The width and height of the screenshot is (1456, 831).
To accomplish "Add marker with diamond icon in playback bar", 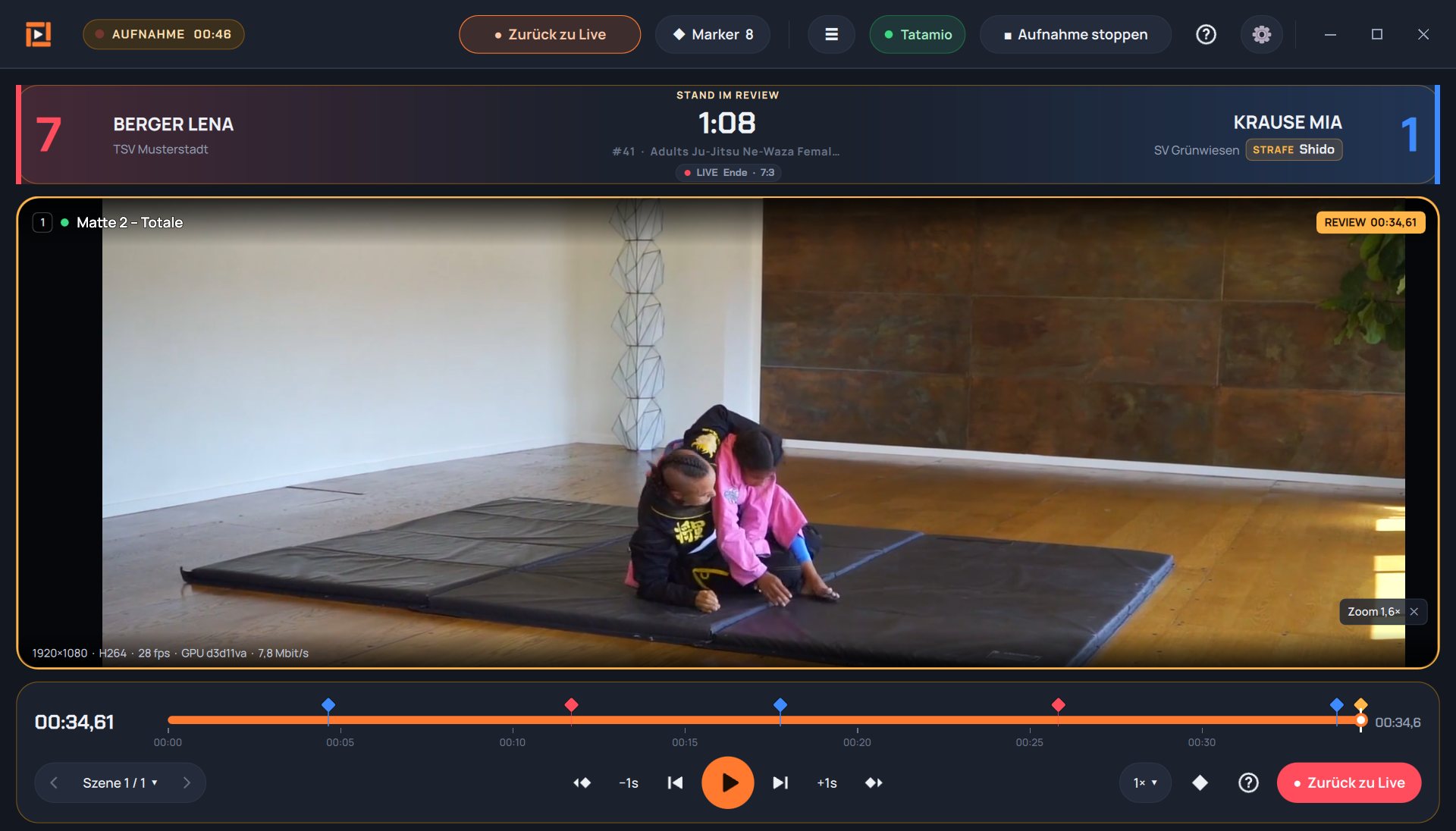I will 1200,782.
